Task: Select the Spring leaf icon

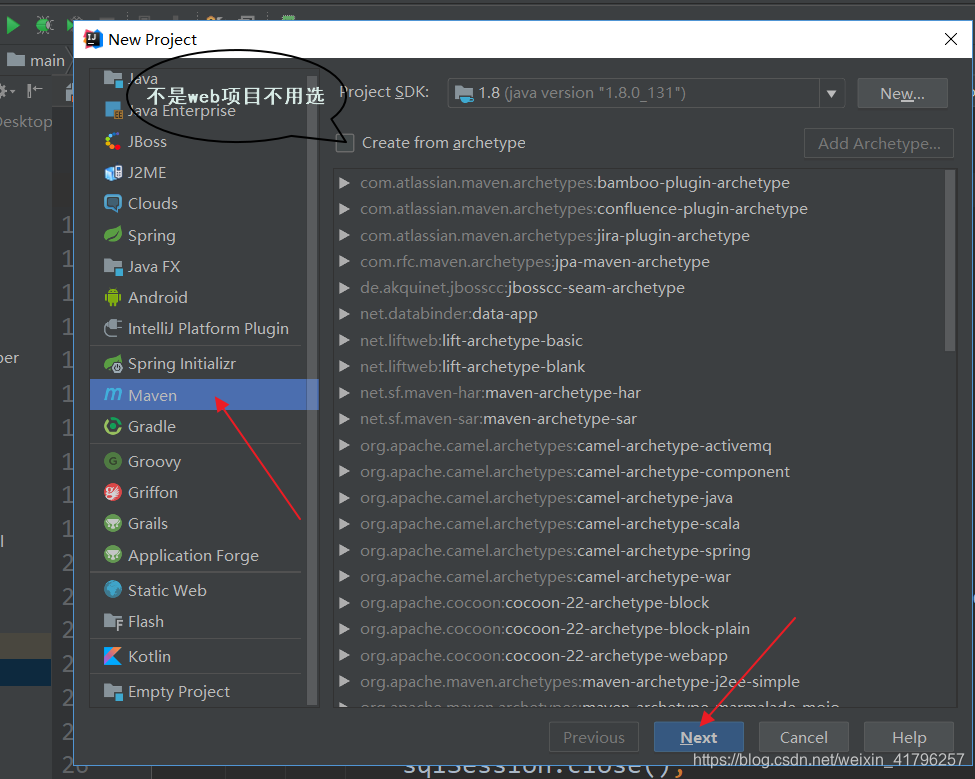Action: [113, 235]
